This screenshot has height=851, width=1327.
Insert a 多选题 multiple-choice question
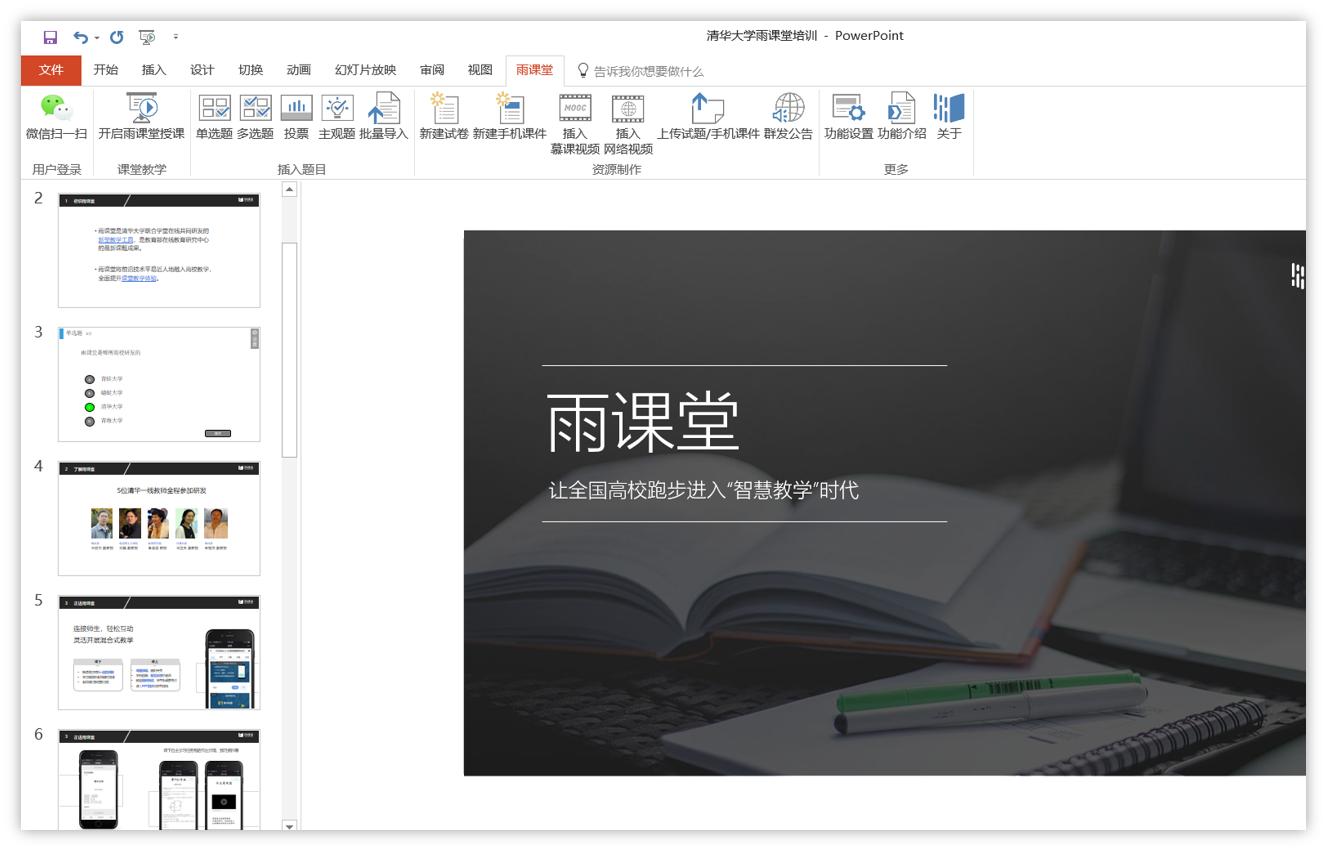255,117
